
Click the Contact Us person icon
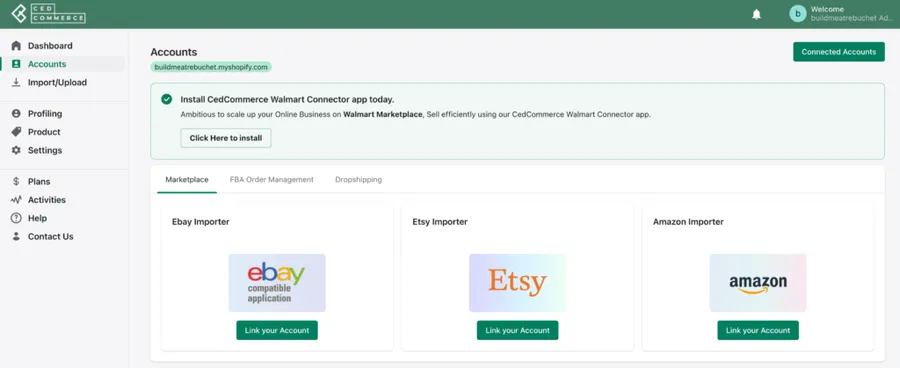click(16, 237)
